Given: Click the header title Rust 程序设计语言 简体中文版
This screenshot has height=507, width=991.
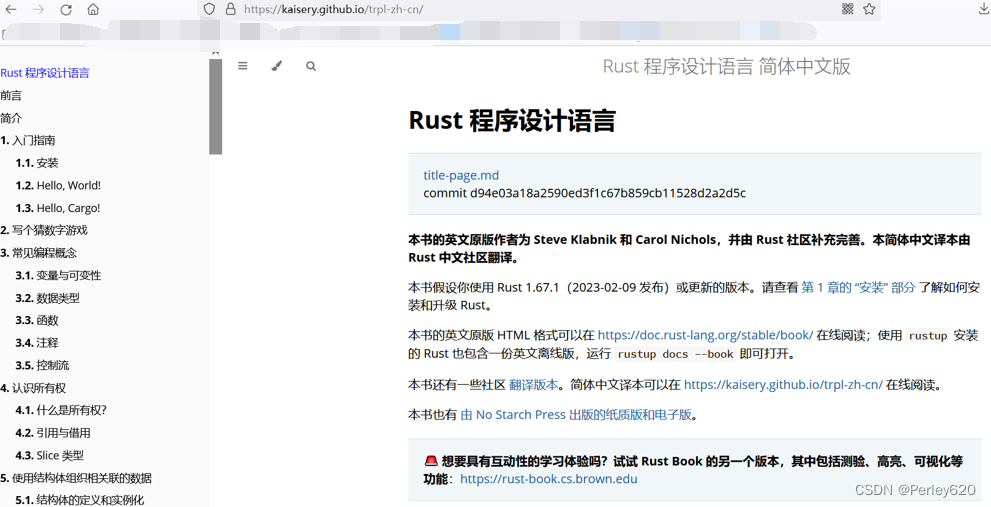Looking at the screenshot, I should 726,66.
